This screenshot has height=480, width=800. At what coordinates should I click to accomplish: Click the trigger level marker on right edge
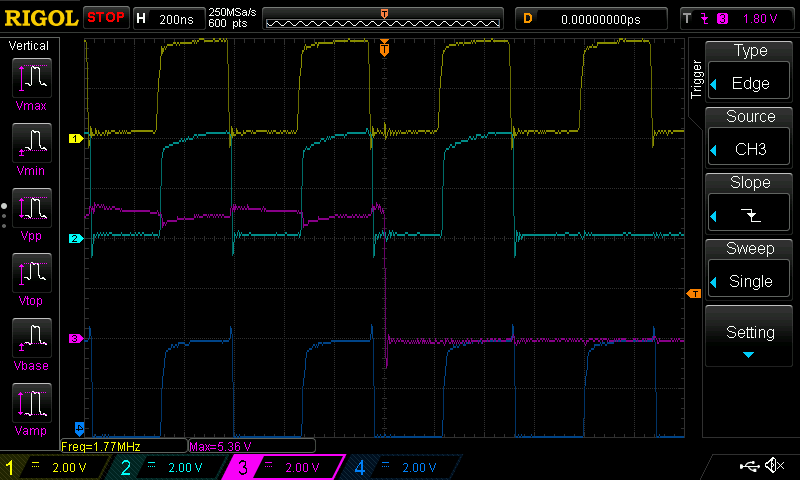[694, 293]
